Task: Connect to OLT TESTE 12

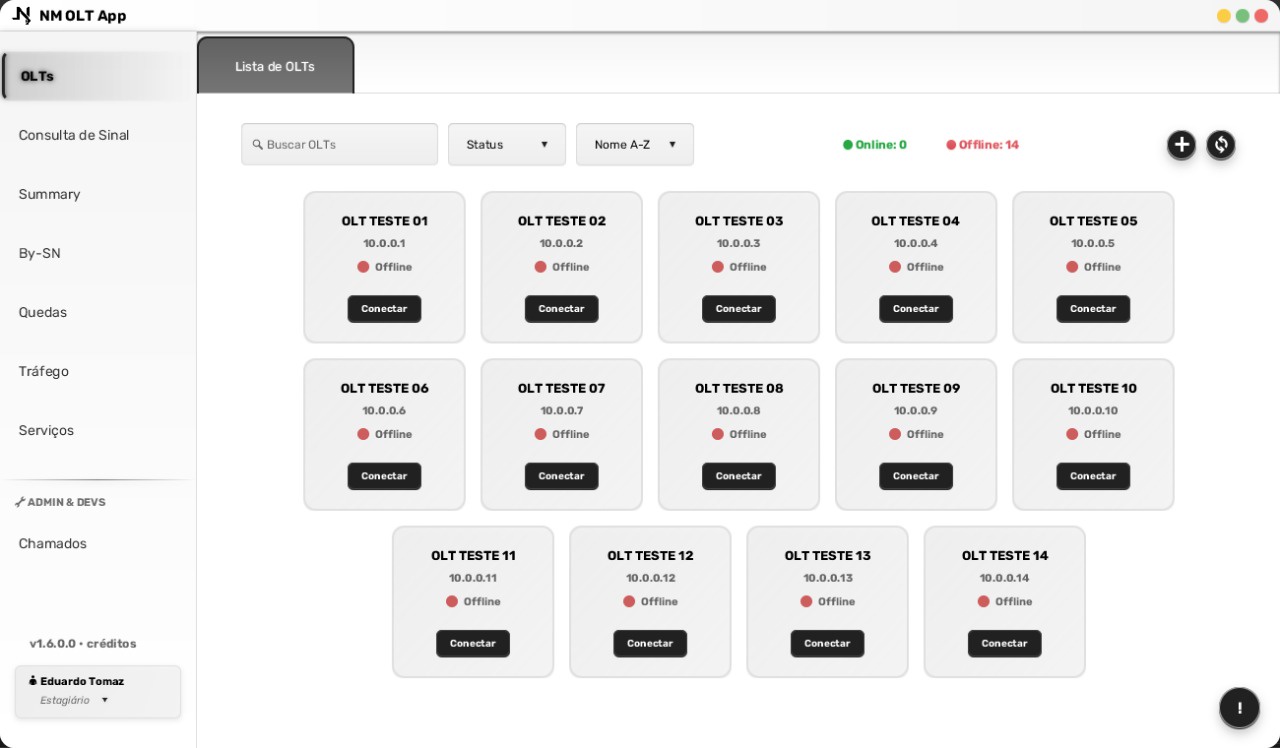Action: [650, 643]
